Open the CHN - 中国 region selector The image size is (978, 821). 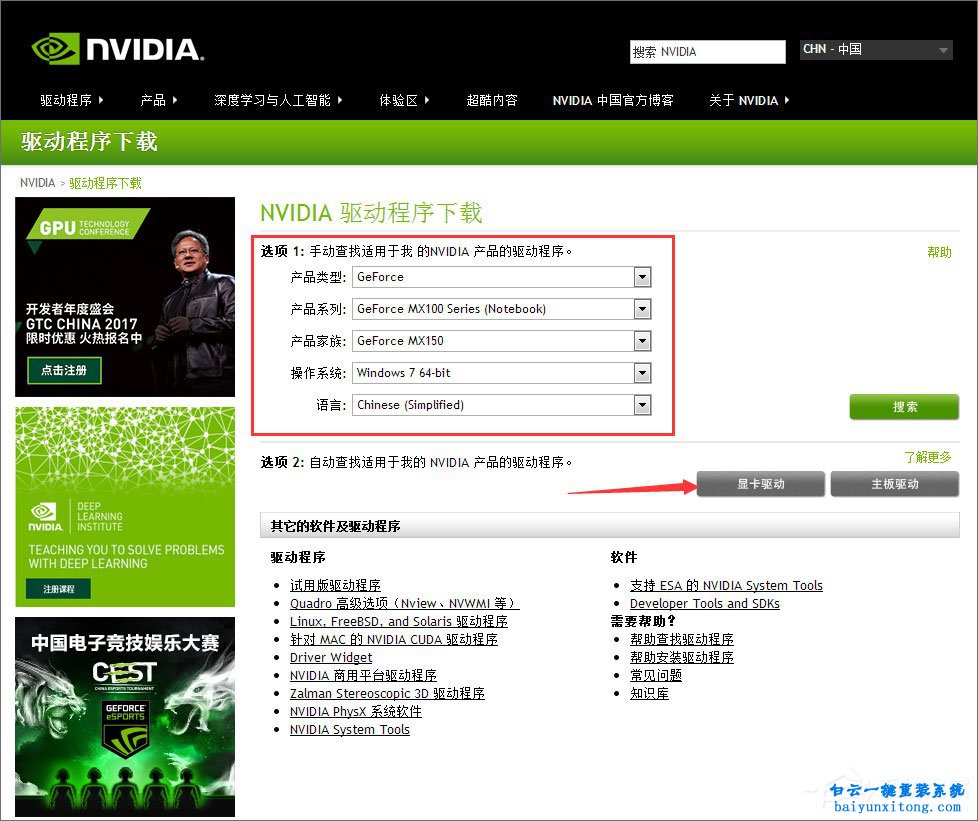[x=876, y=49]
